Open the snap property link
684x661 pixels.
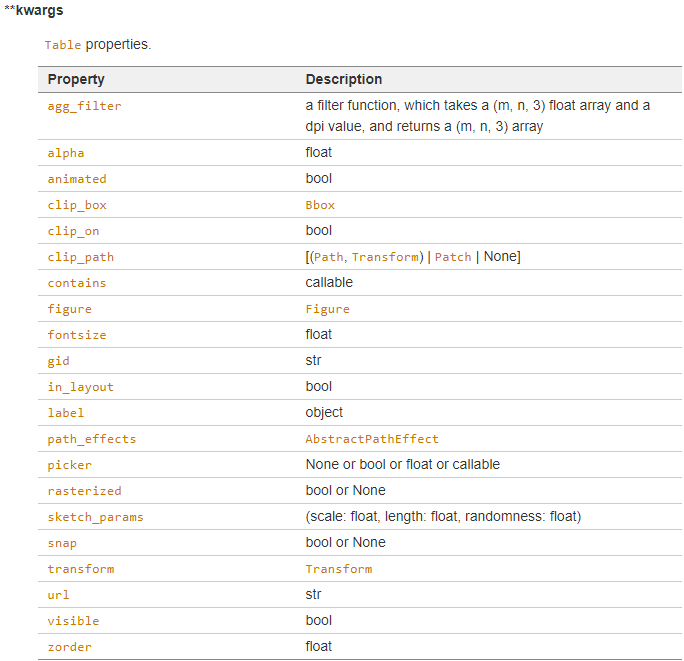(x=62, y=543)
